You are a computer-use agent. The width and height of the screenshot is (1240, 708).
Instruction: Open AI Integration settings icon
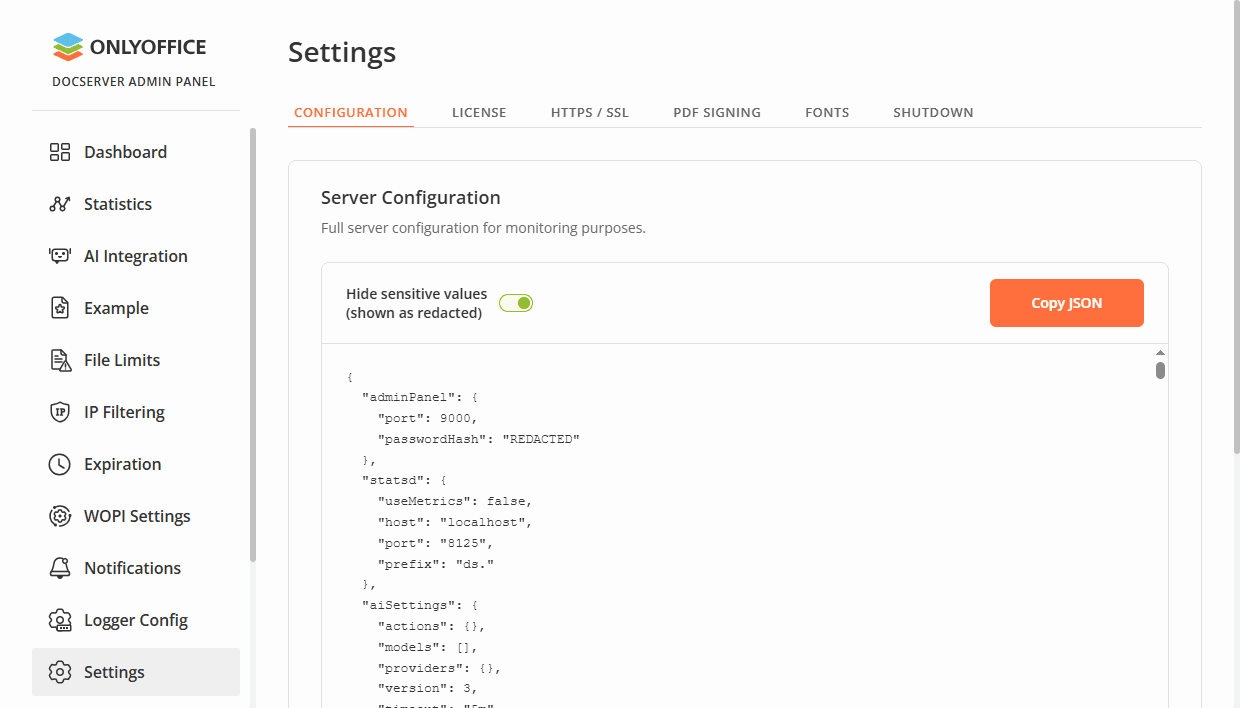coord(57,255)
